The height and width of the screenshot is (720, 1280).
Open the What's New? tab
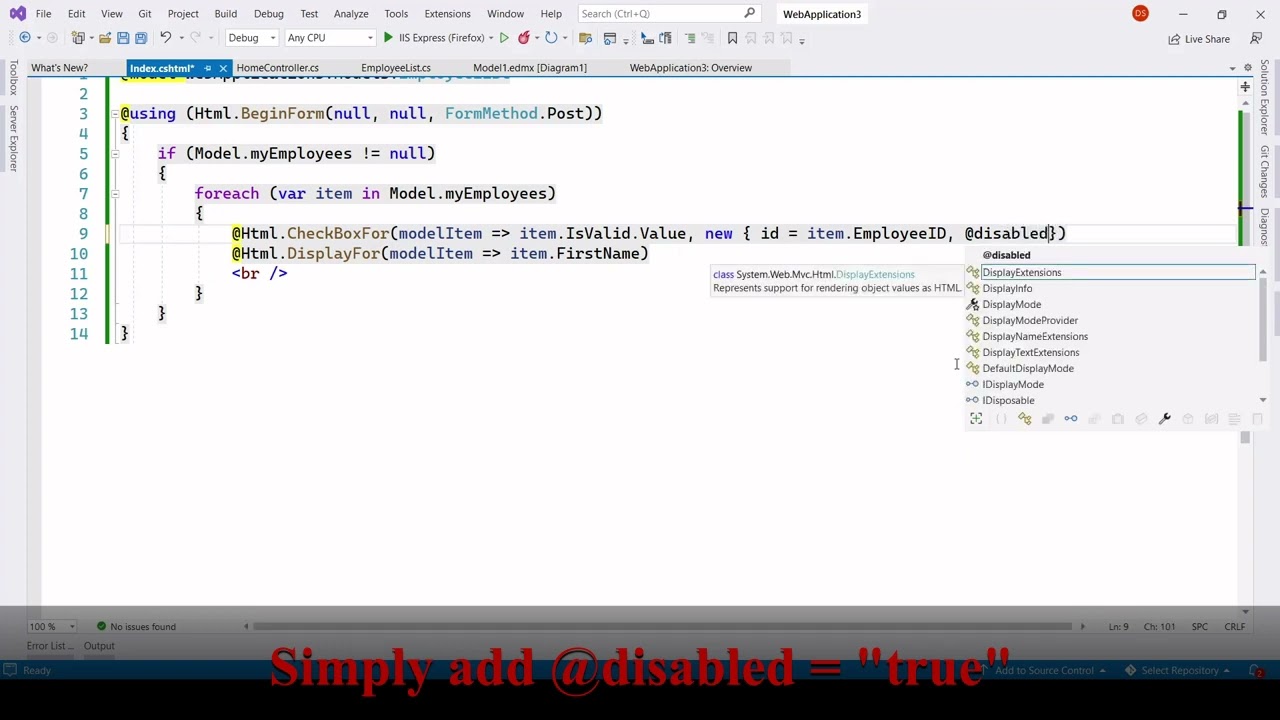pyautogui.click(x=59, y=68)
